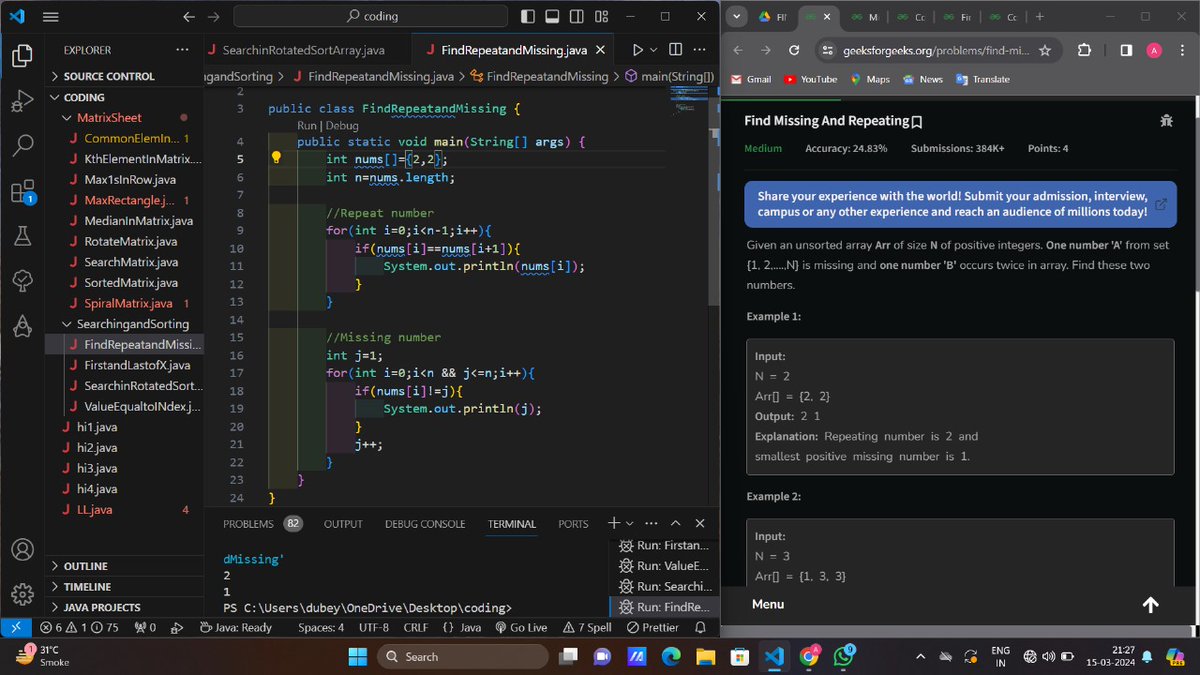Click 7 Spell status bar item
The height and width of the screenshot is (675, 1200).
(587, 627)
